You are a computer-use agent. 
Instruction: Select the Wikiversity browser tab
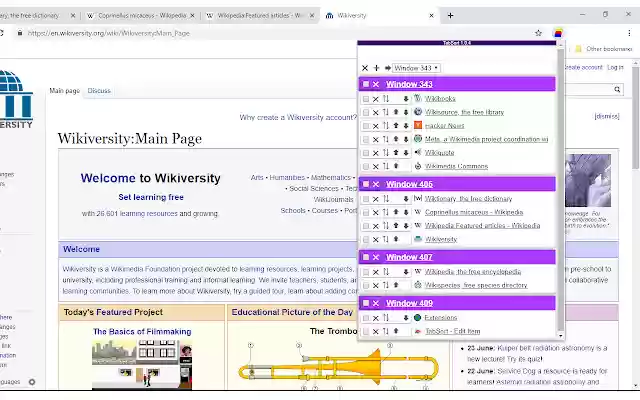[x=380, y=16]
